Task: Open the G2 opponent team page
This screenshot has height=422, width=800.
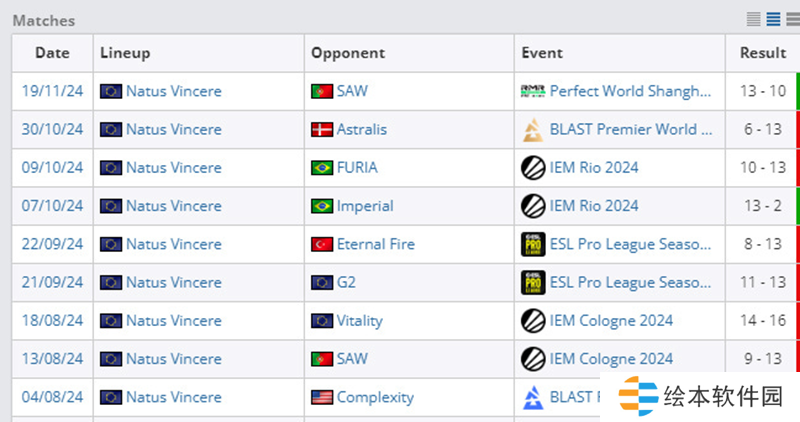Action: pos(346,283)
